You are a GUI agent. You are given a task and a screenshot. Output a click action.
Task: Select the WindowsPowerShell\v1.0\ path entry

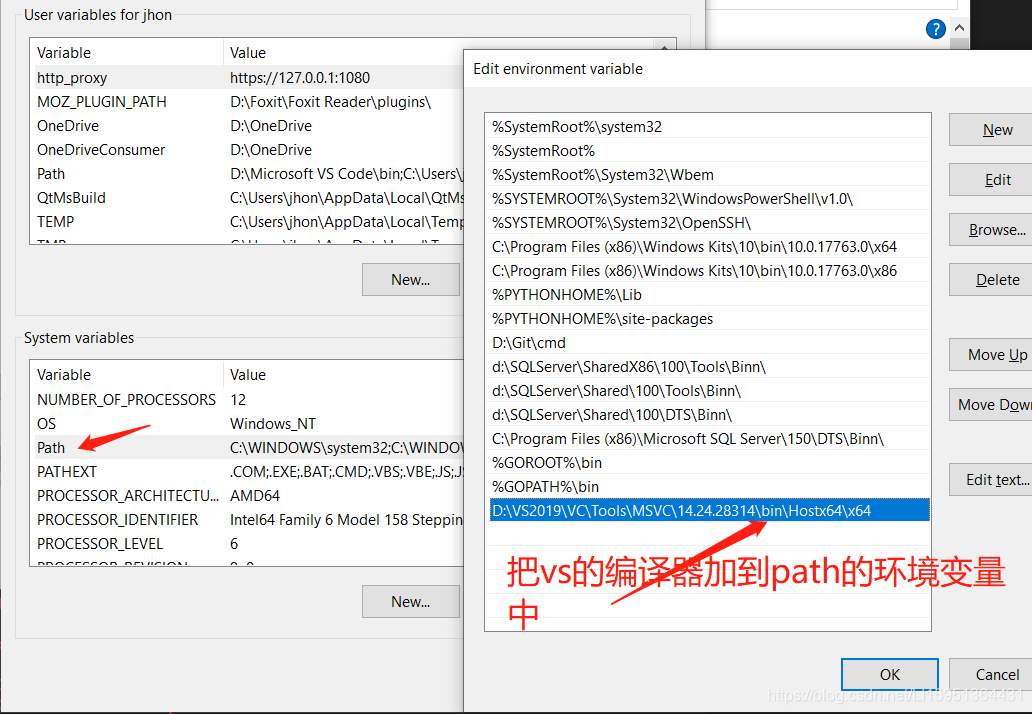709,199
